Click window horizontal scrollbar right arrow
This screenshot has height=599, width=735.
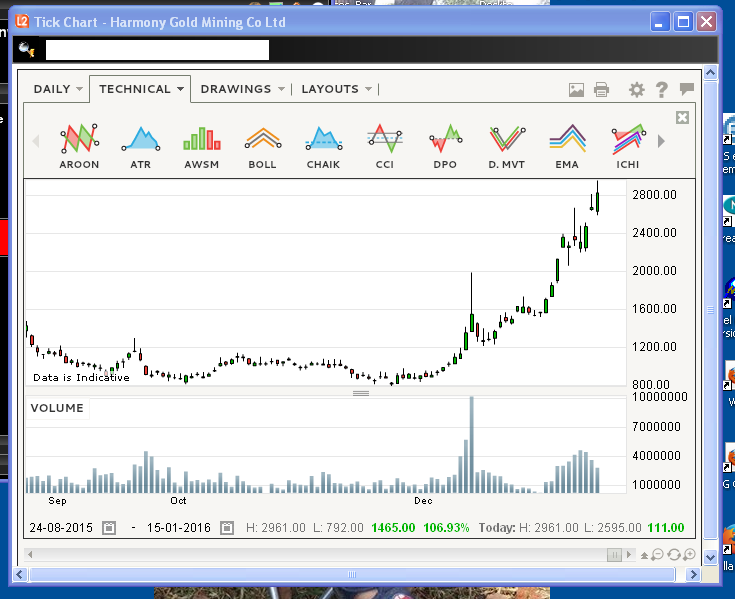tap(693, 574)
